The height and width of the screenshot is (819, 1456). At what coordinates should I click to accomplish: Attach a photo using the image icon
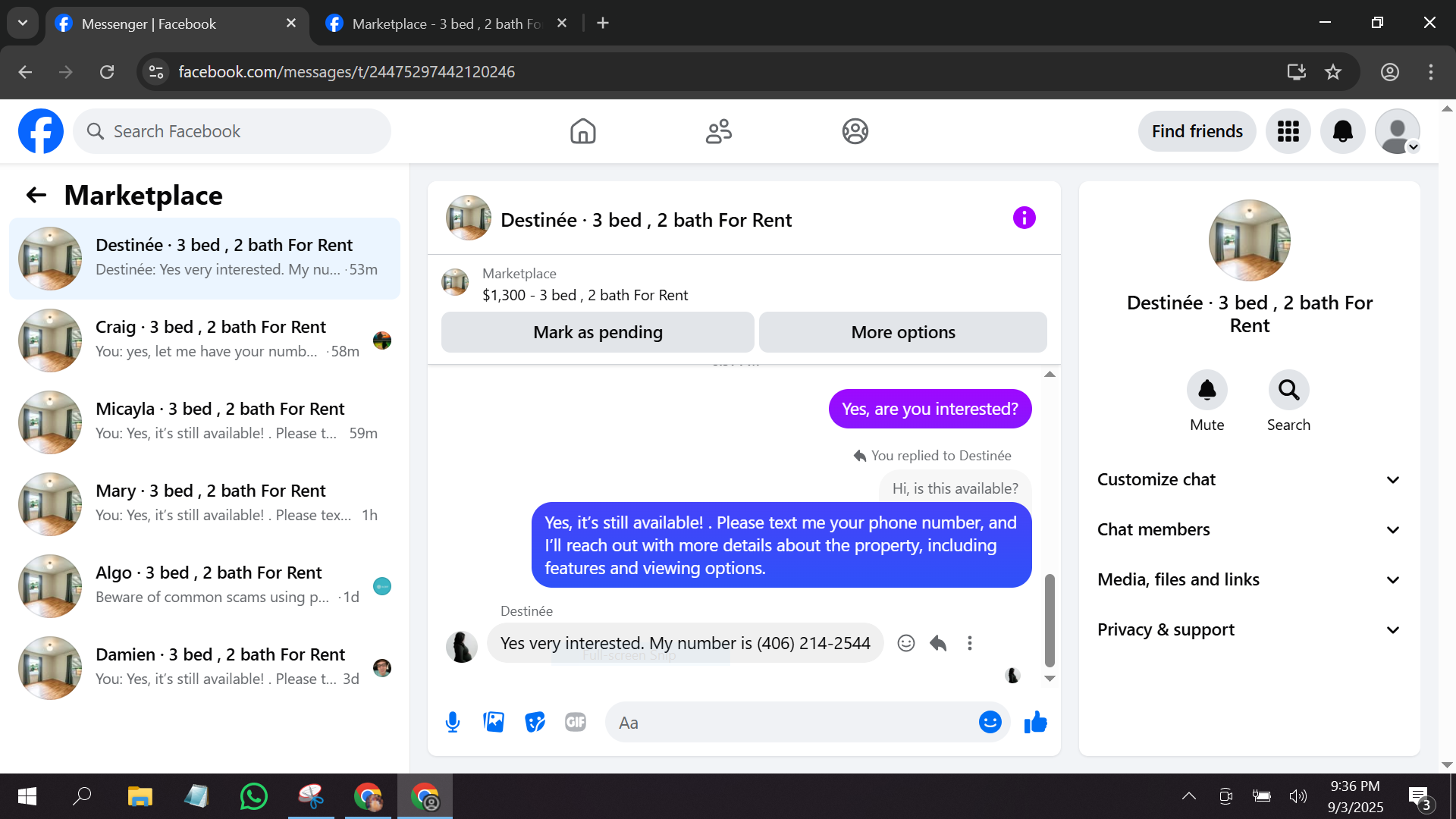point(494,722)
